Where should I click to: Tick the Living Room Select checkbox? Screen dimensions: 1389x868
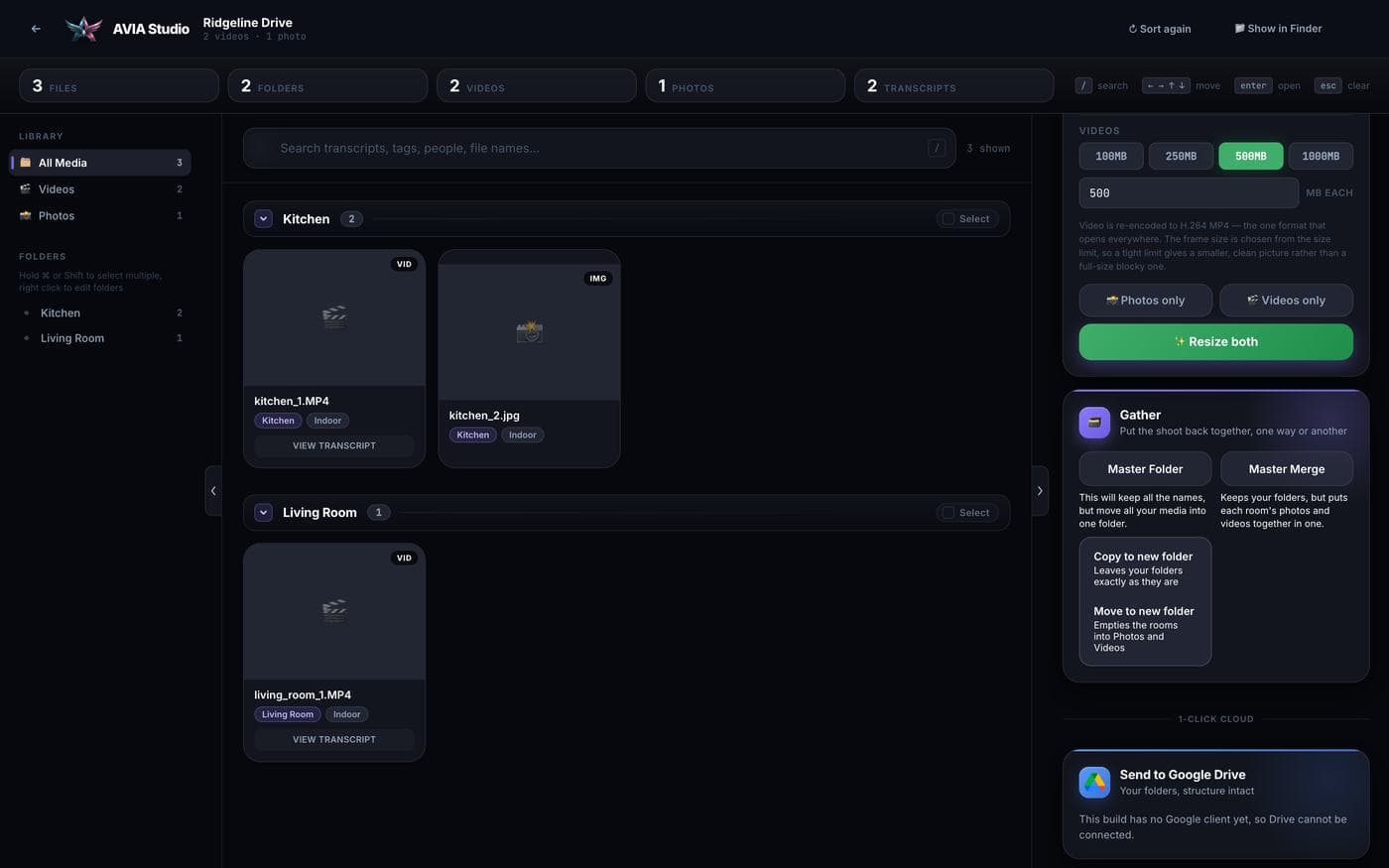pyautogui.click(x=948, y=513)
